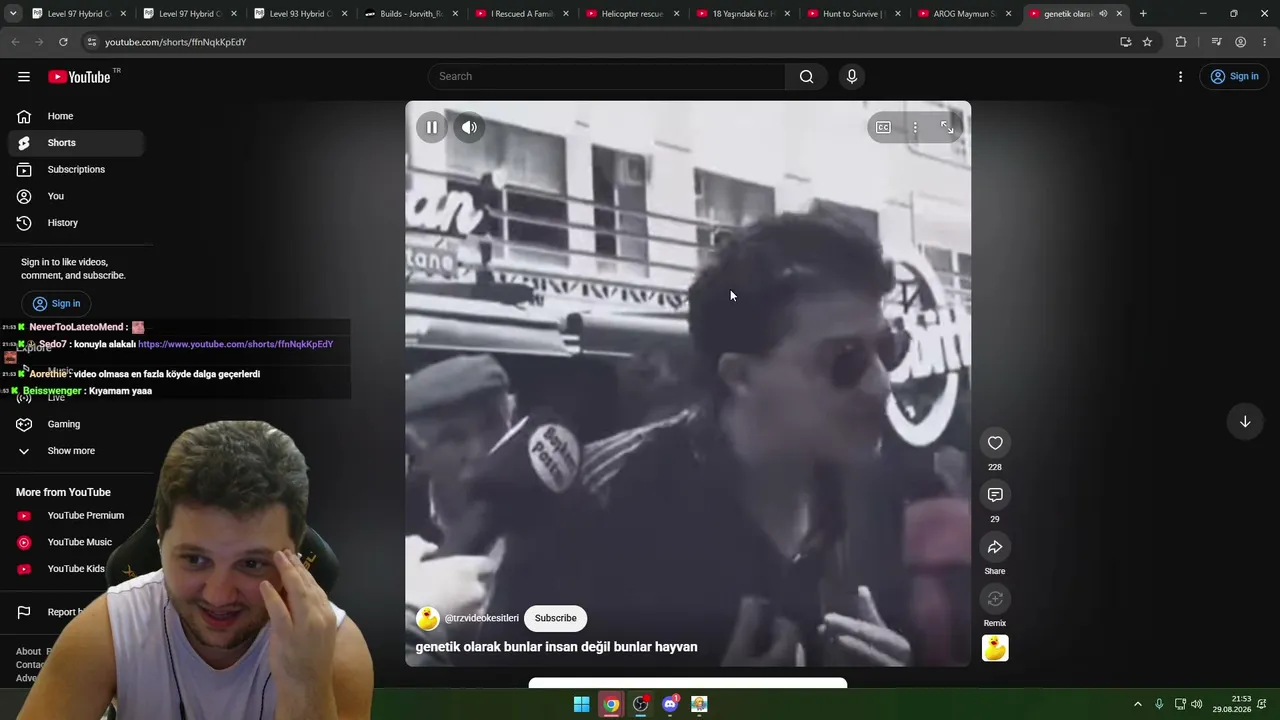This screenshot has width=1280, height=720.
Task: Open the YouTube guide hamburger menu
Action: pyautogui.click(x=24, y=77)
